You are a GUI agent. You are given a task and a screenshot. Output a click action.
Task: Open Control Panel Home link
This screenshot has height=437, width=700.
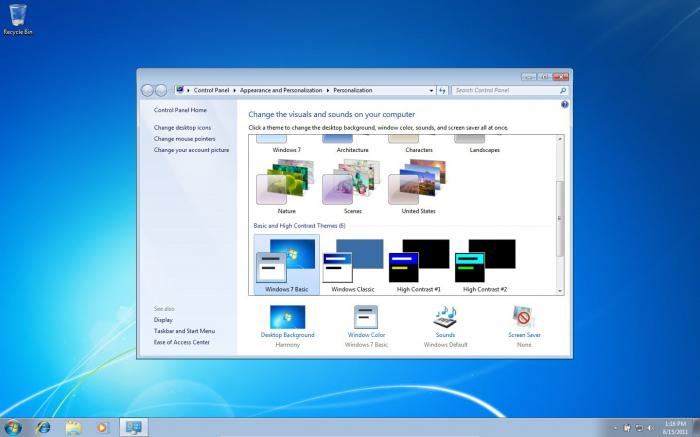pos(180,110)
